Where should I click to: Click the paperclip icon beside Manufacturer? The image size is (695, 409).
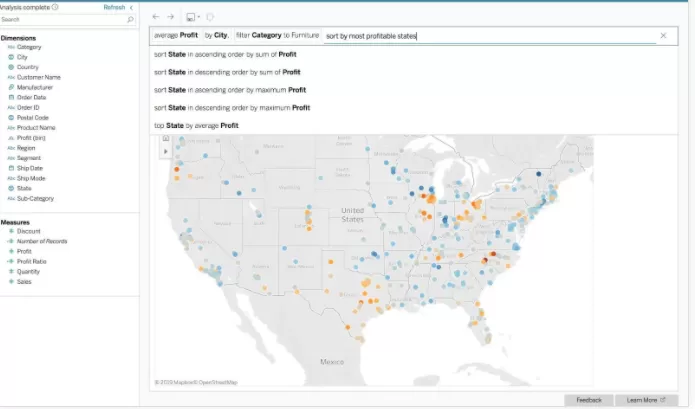(x=10, y=87)
